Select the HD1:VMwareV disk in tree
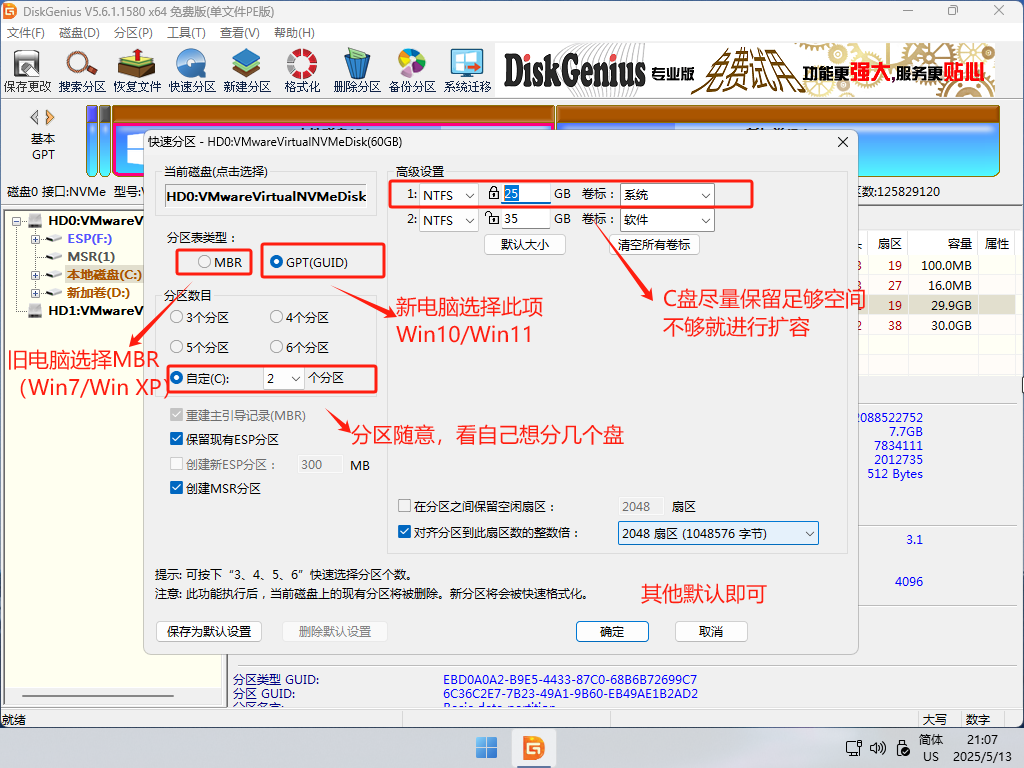Viewport: 1024px width, 768px height. (x=95, y=311)
